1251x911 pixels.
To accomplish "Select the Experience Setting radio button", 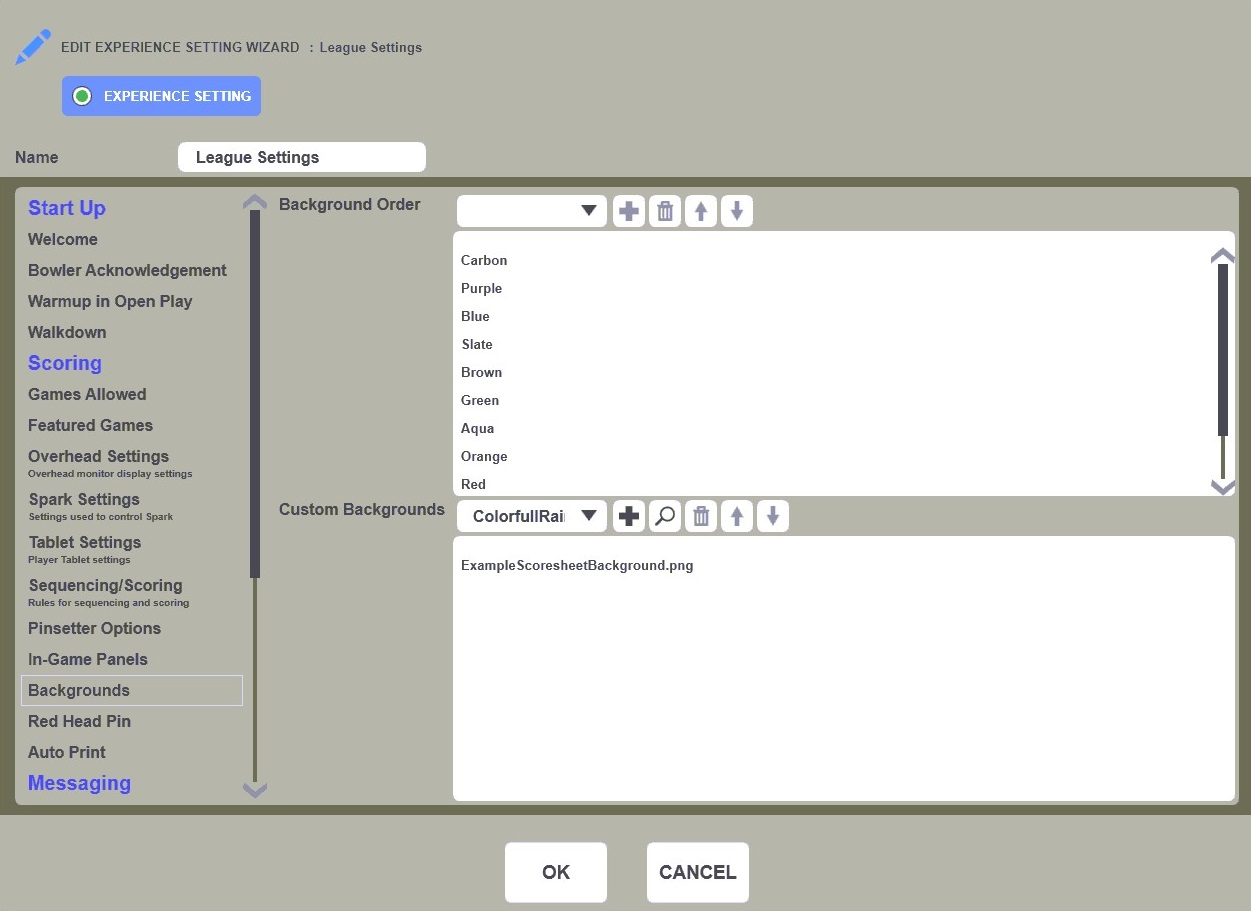I will coord(82,96).
